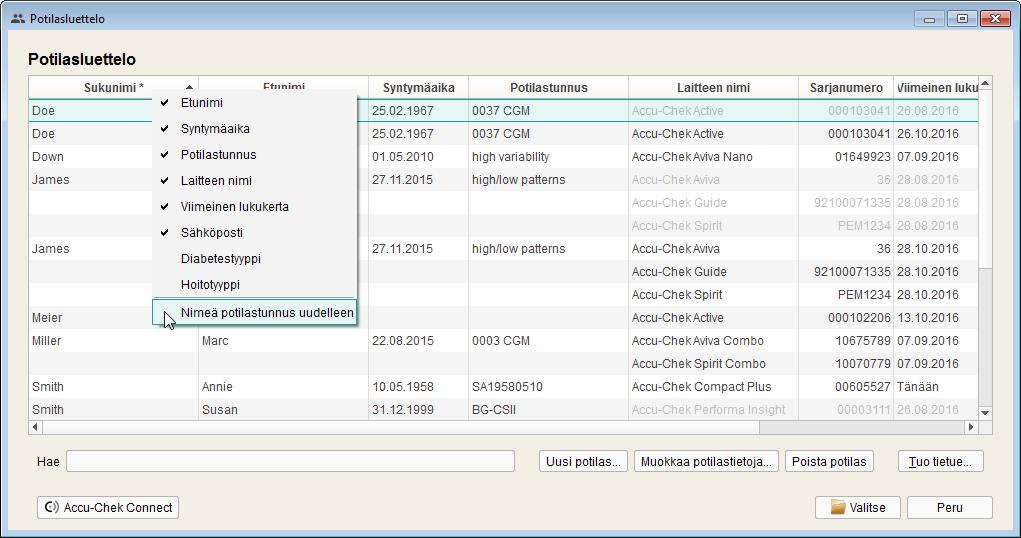This screenshot has height=538, width=1021.
Task: Click serial number 000102206
Action: (x=860, y=318)
